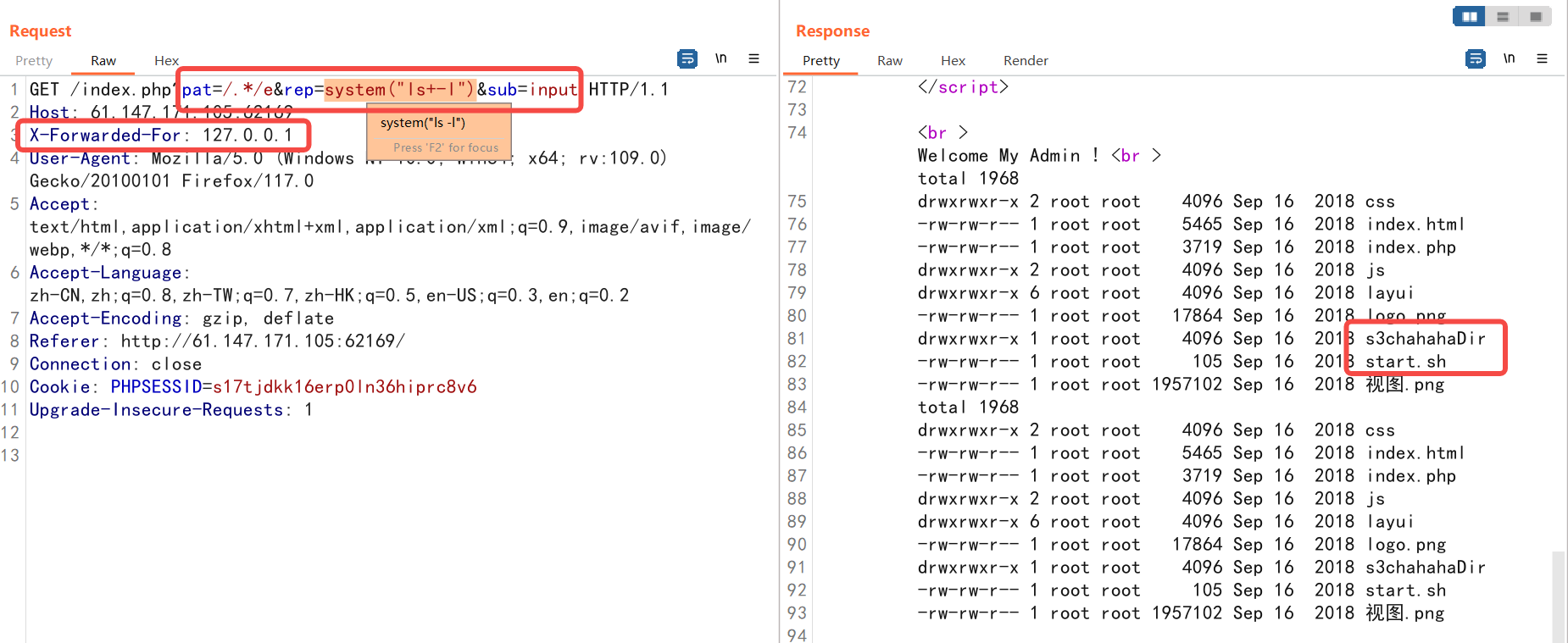This screenshot has width=1568, height=643.
Task: Open the Response Hex tab
Action: pyautogui.click(x=953, y=61)
